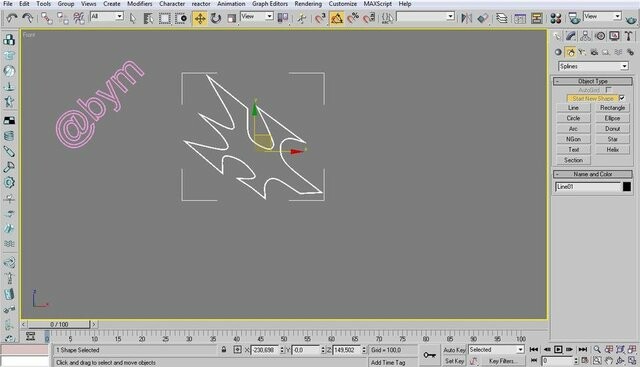The width and height of the screenshot is (640, 367).
Task: Enable the AutoGrid checkbox
Action: coord(608,89)
